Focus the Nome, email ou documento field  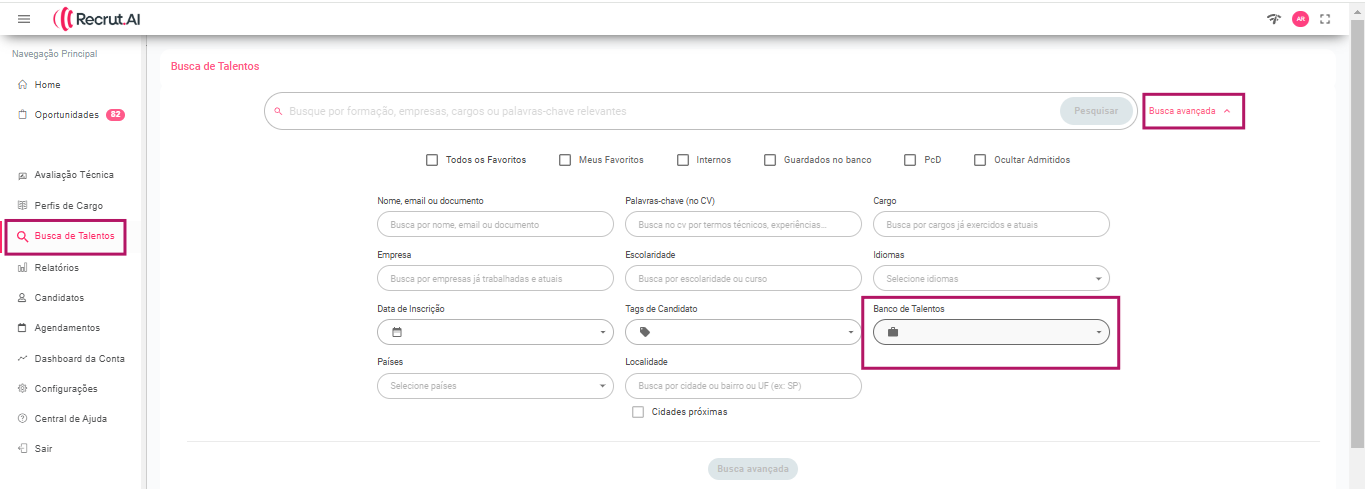[495, 225]
